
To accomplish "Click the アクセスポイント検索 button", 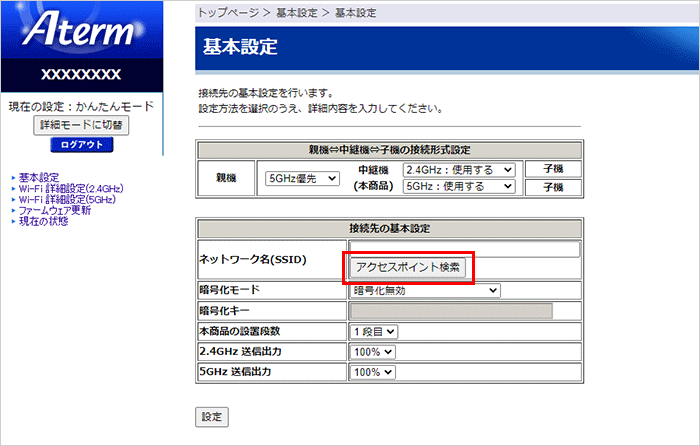I will coord(408,267).
